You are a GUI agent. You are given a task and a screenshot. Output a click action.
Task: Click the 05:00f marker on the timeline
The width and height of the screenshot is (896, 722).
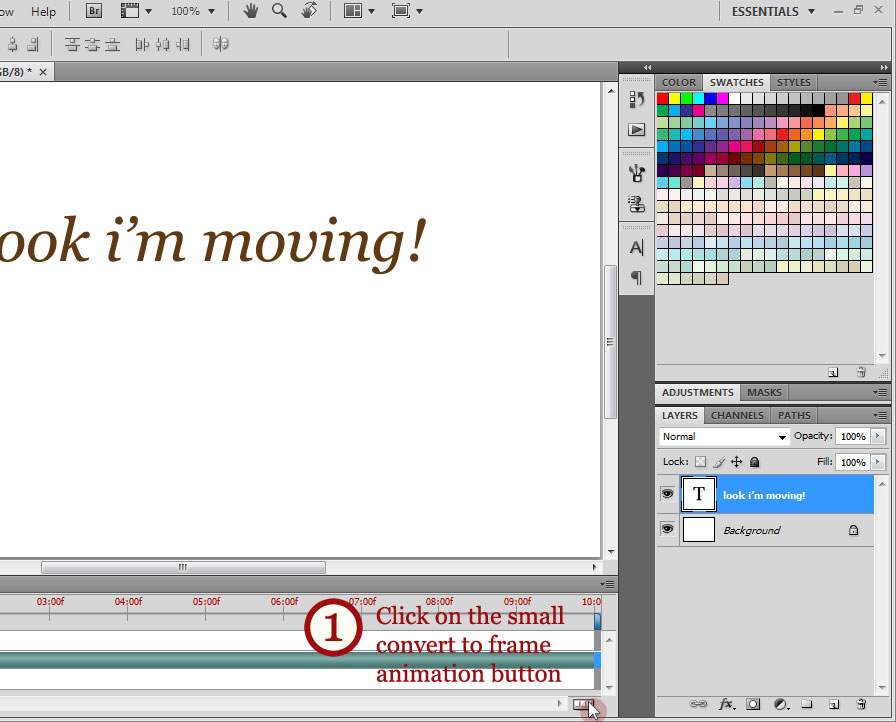(206, 602)
